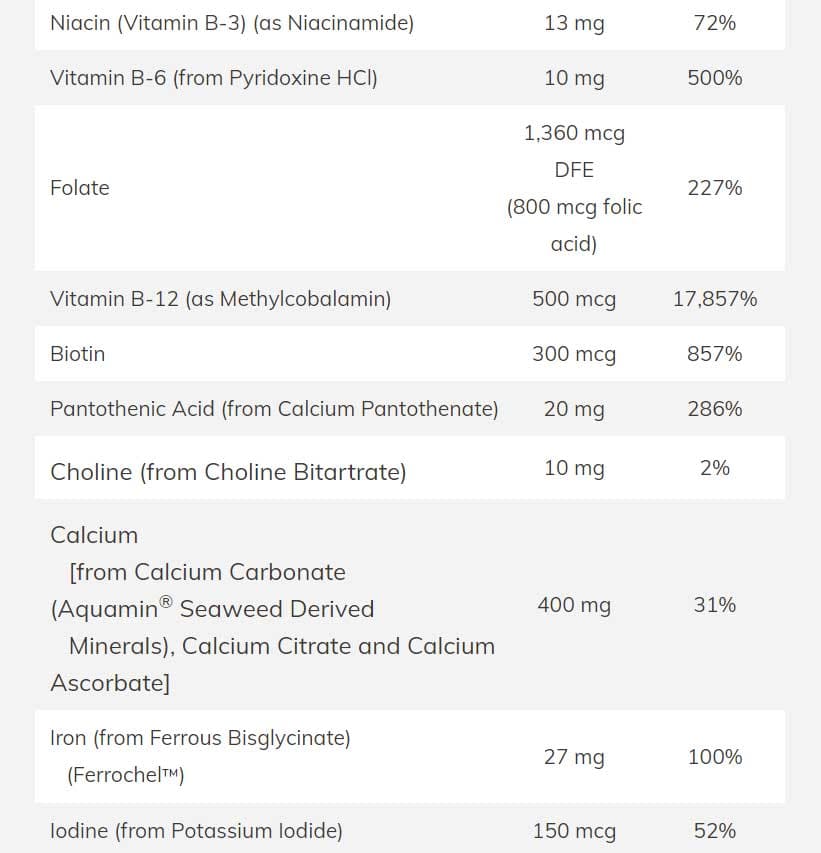Click the 500% daily value for Vitamin B-6

point(714,78)
